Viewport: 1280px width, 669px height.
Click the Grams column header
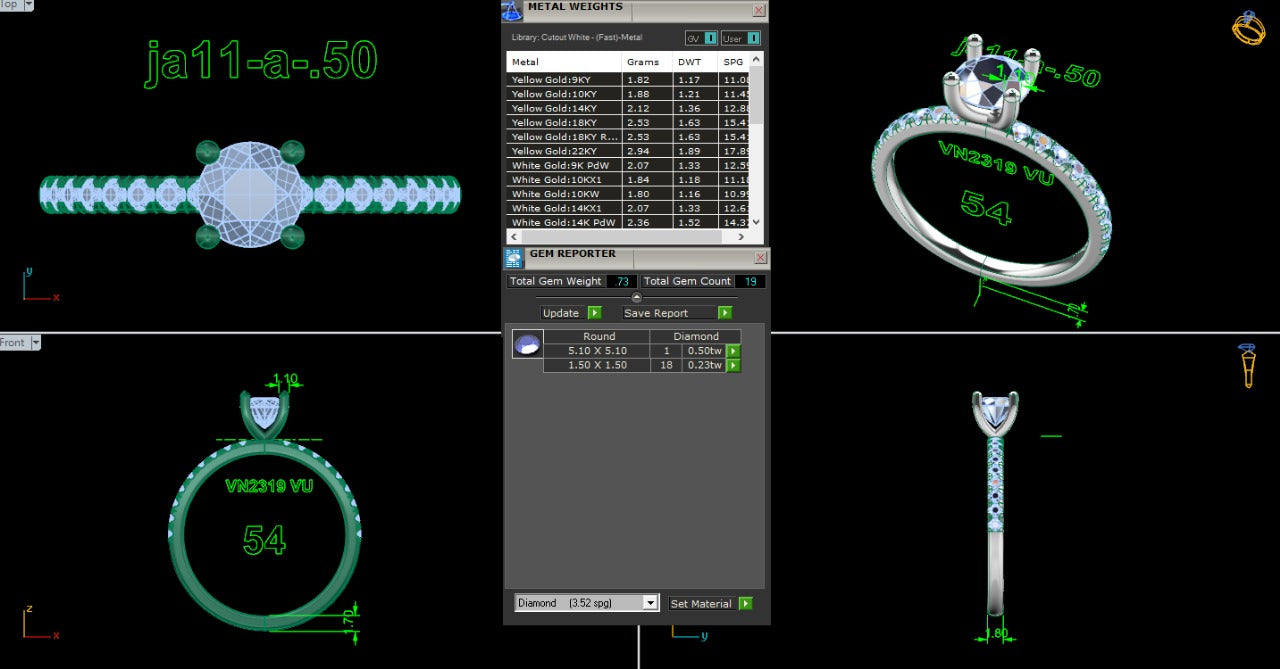click(648, 62)
